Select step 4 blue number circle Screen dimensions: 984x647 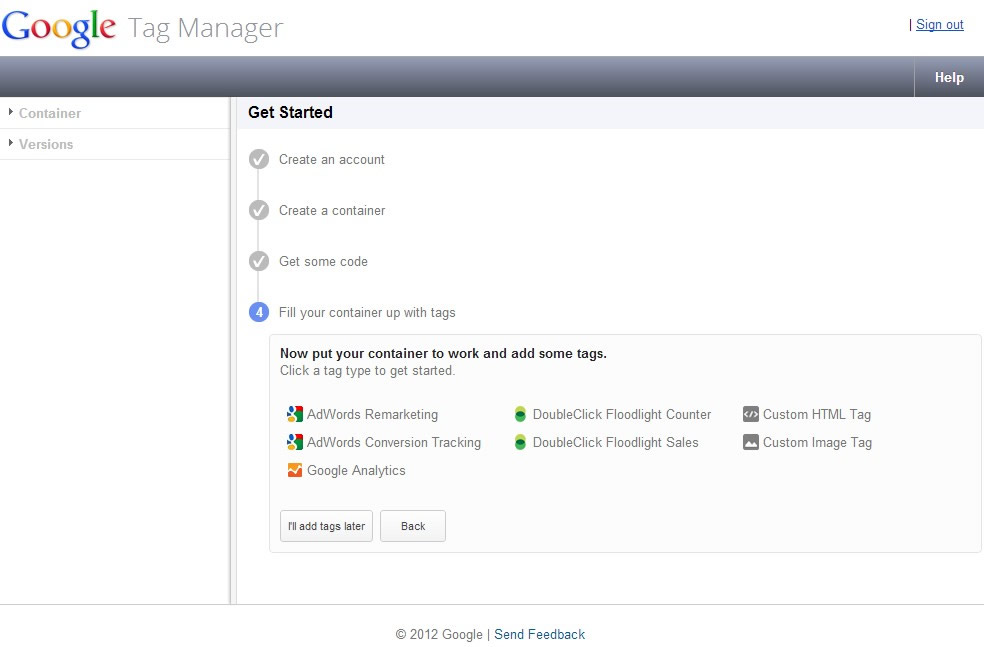[x=259, y=312]
